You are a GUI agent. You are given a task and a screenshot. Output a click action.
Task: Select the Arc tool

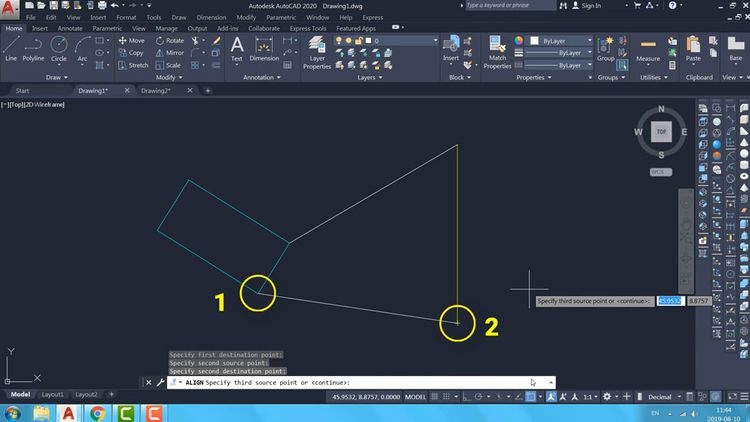[82, 48]
